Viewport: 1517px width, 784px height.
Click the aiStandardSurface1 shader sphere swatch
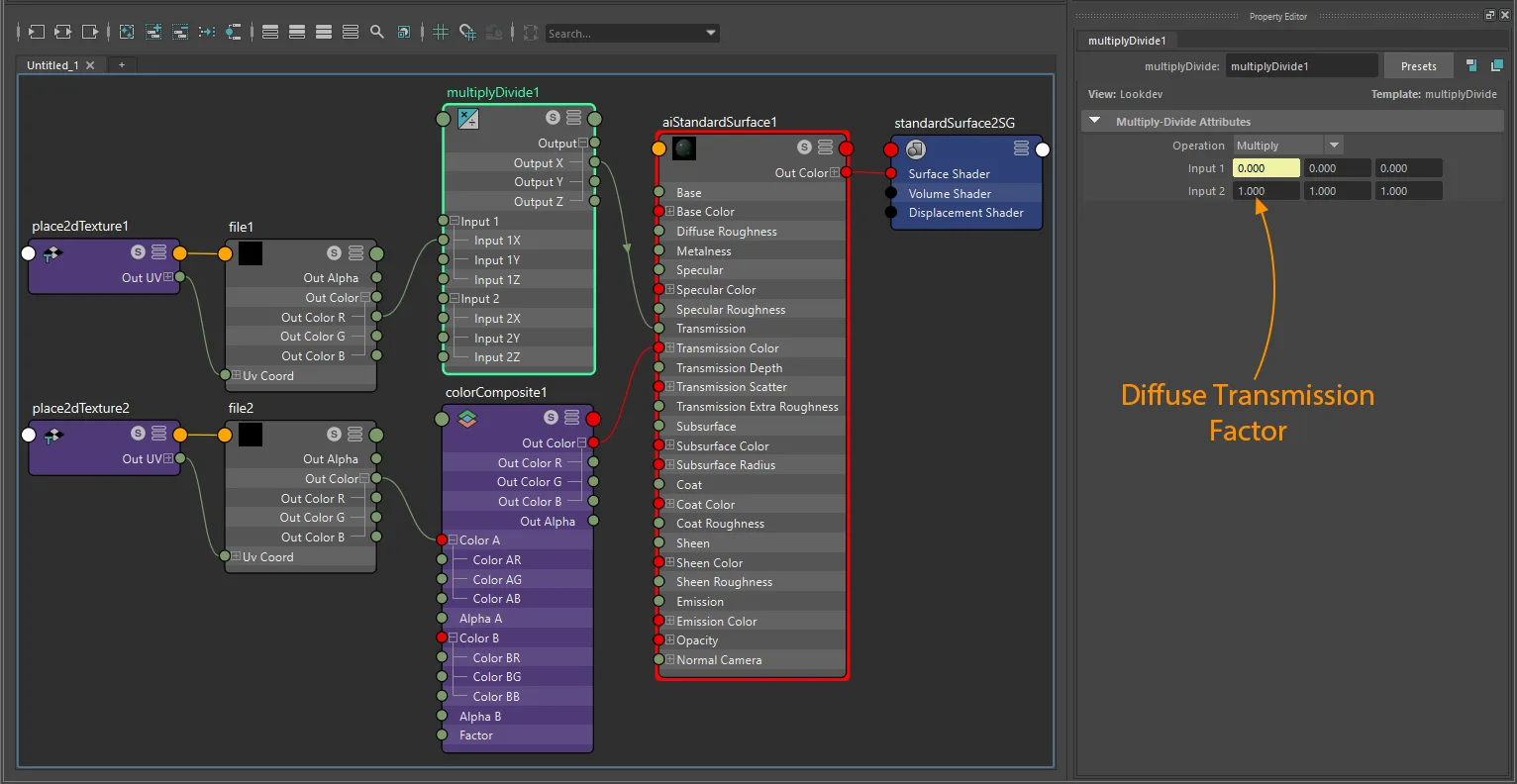tap(684, 148)
